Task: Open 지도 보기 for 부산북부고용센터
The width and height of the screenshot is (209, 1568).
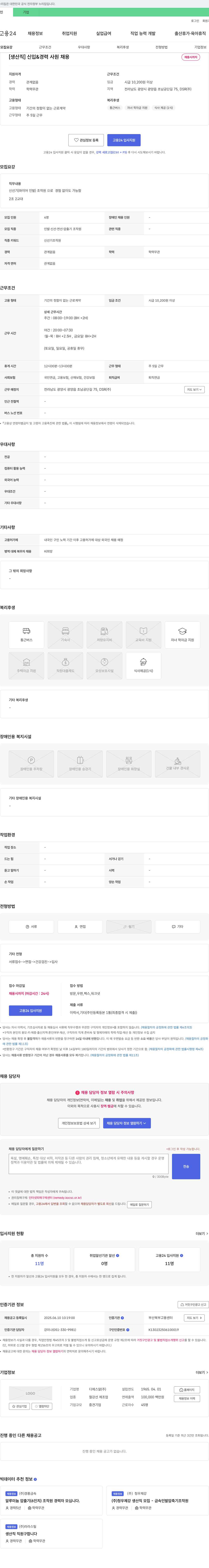Action: [194, 1318]
